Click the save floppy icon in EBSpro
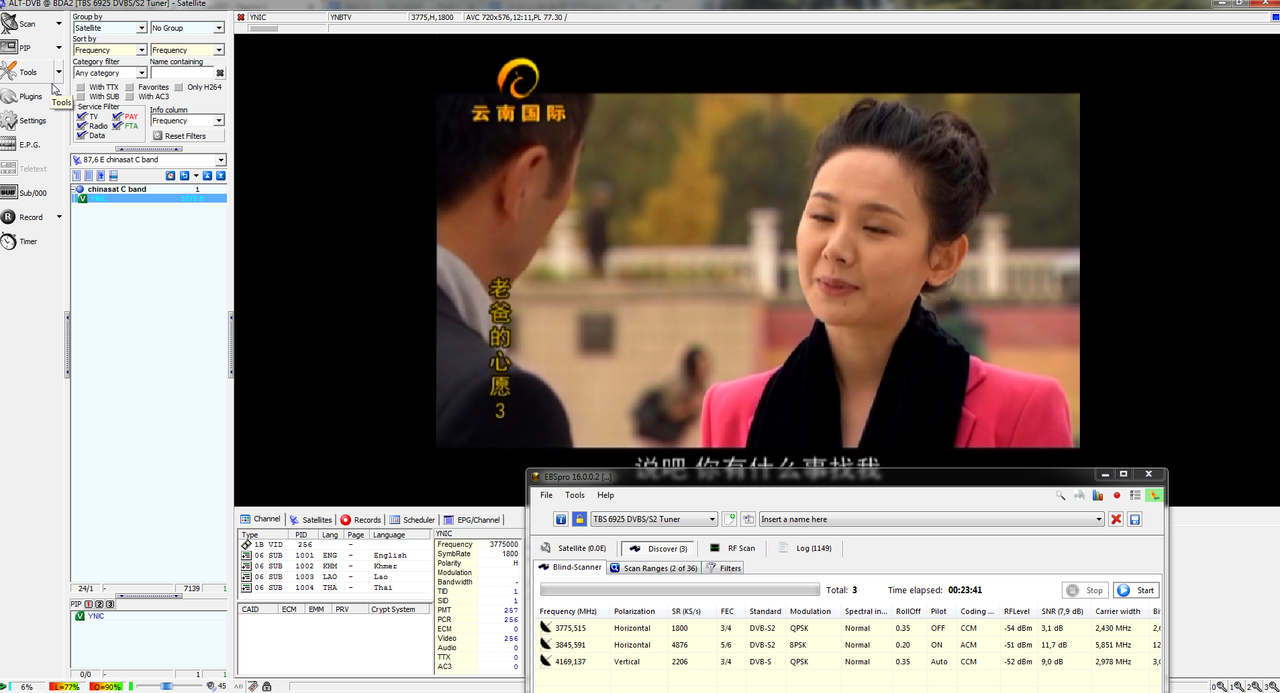The image size is (1280, 693). (1135, 519)
